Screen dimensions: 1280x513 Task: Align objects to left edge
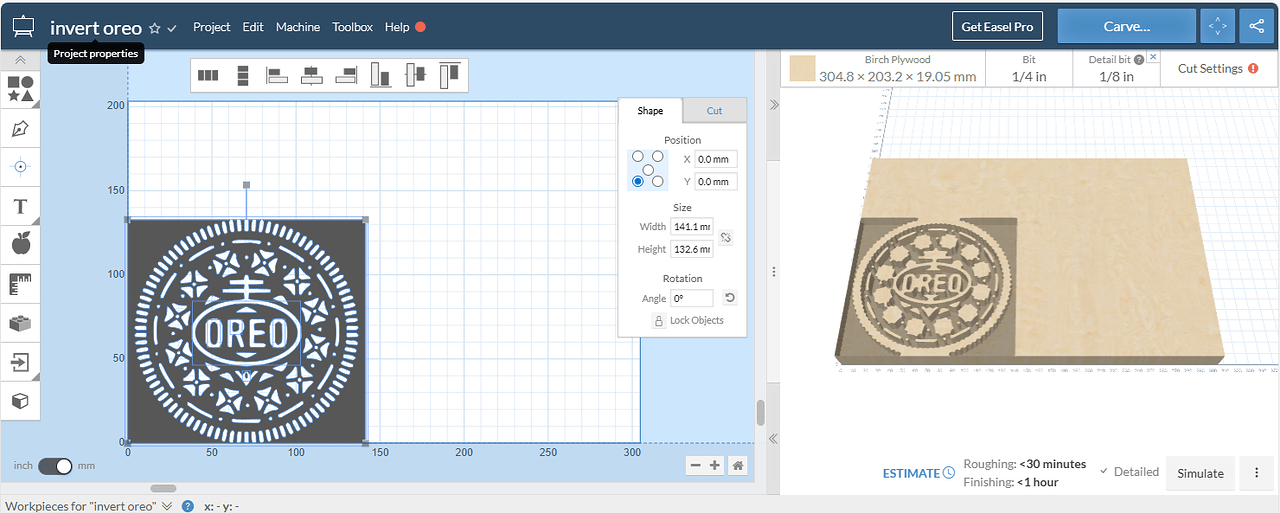click(277, 75)
